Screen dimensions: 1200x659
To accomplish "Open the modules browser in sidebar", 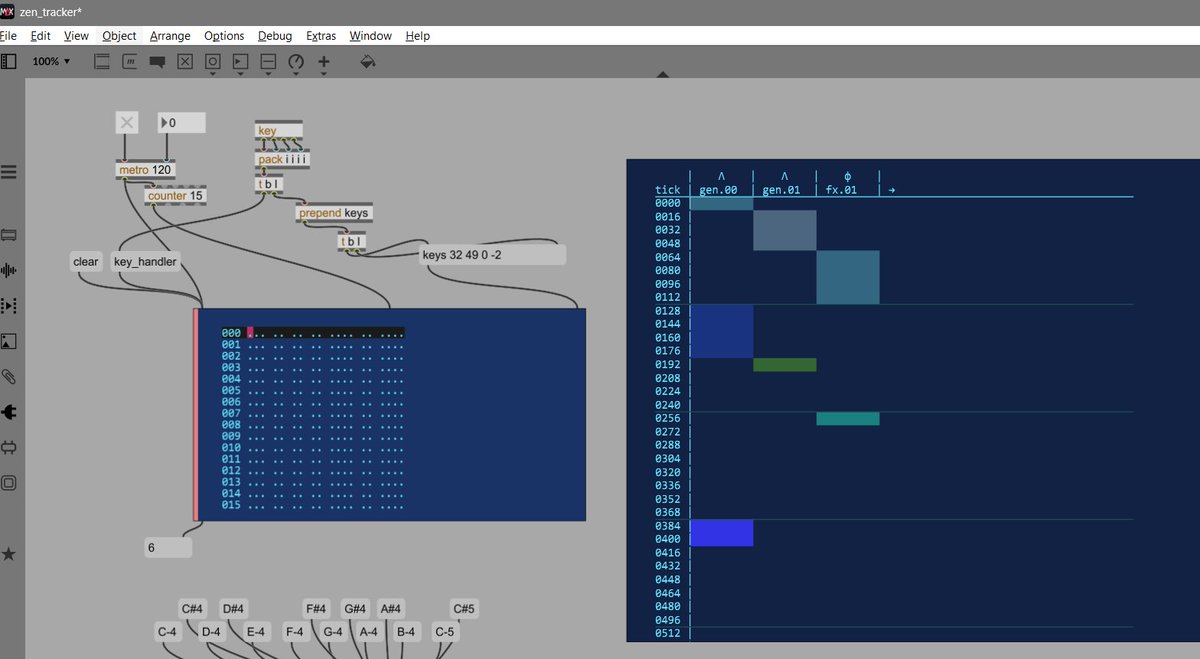I will coord(9,235).
